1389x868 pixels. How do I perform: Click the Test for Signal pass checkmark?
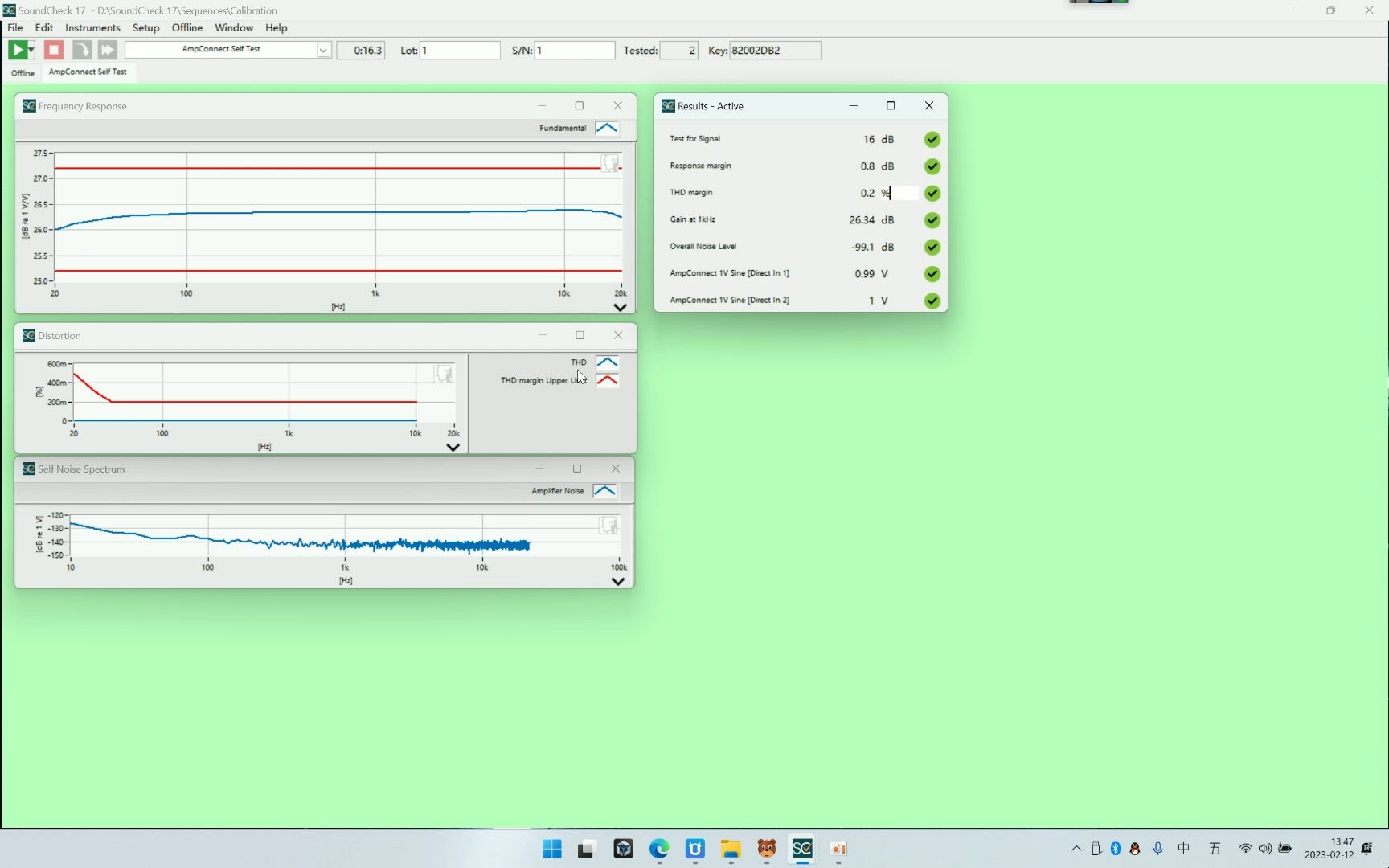click(932, 139)
